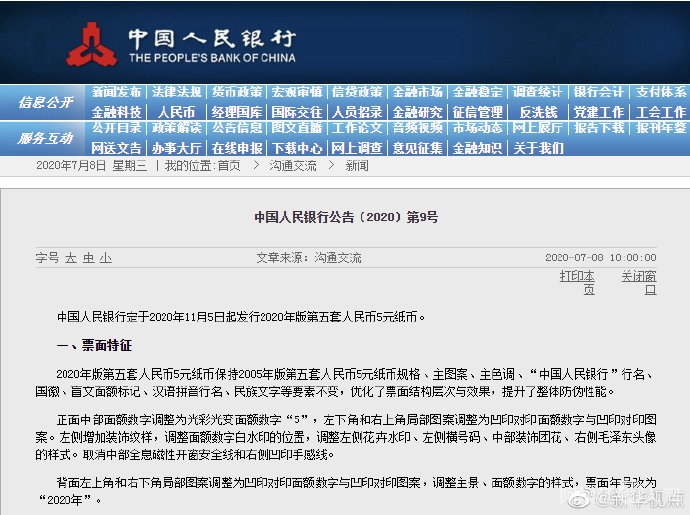Click 服务互动 section label
The width and height of the screenshot is (690, 515).
pyautogui.click(x=45, y=138)
